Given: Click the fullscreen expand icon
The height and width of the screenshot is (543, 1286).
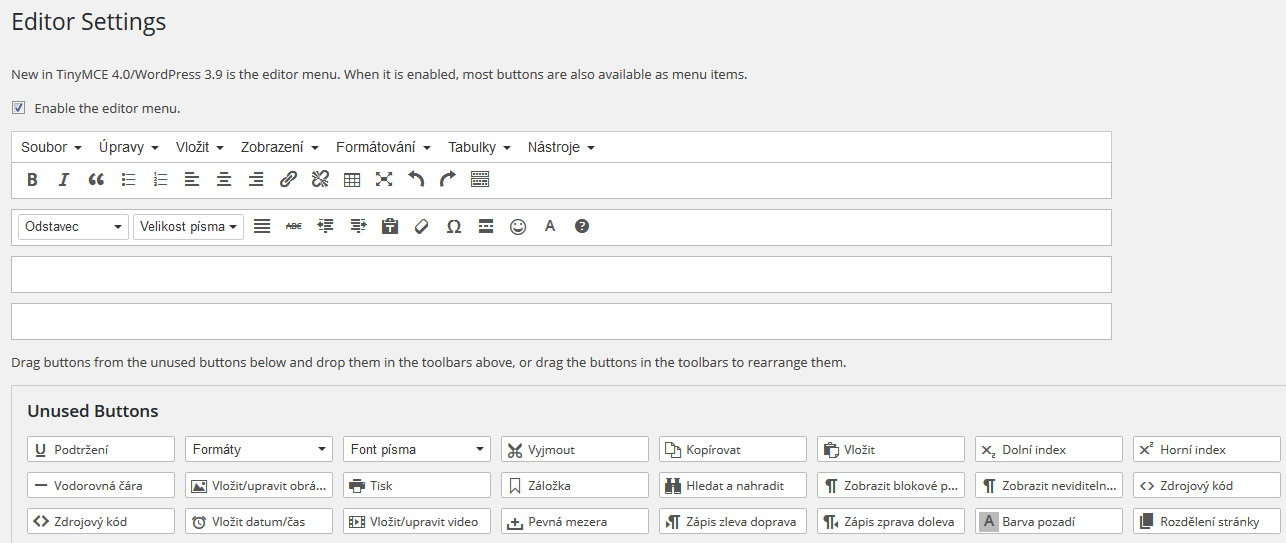Looking at the screenshot, I should 384,180.
